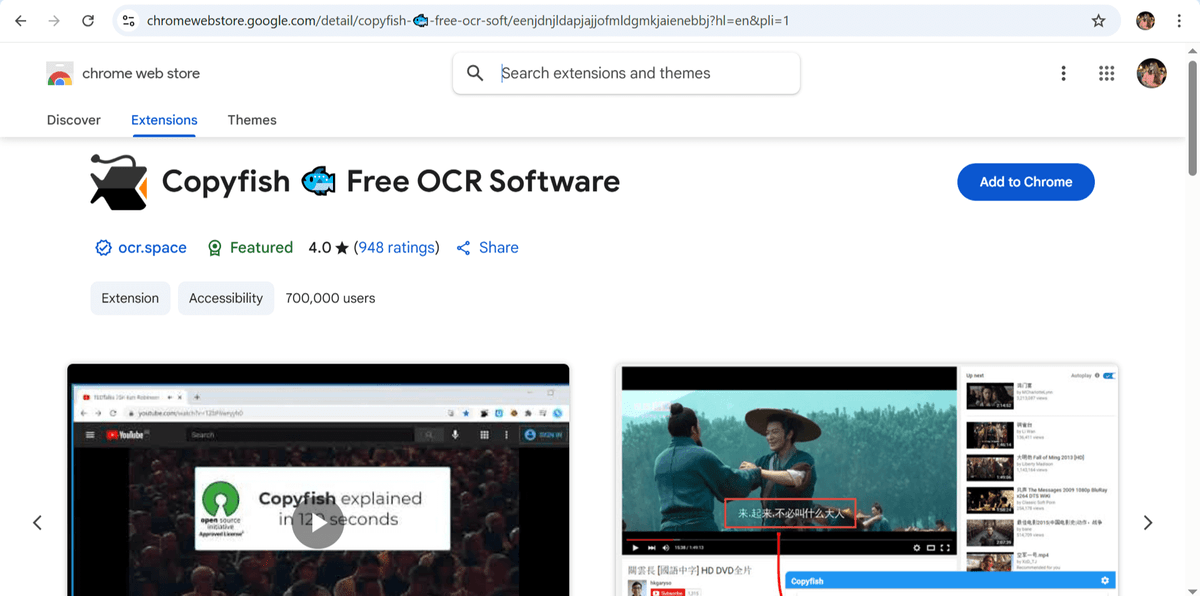This screenshot has height=596, width=1200.
Task: Click the Google account avatar in header
Action: 1152,73
